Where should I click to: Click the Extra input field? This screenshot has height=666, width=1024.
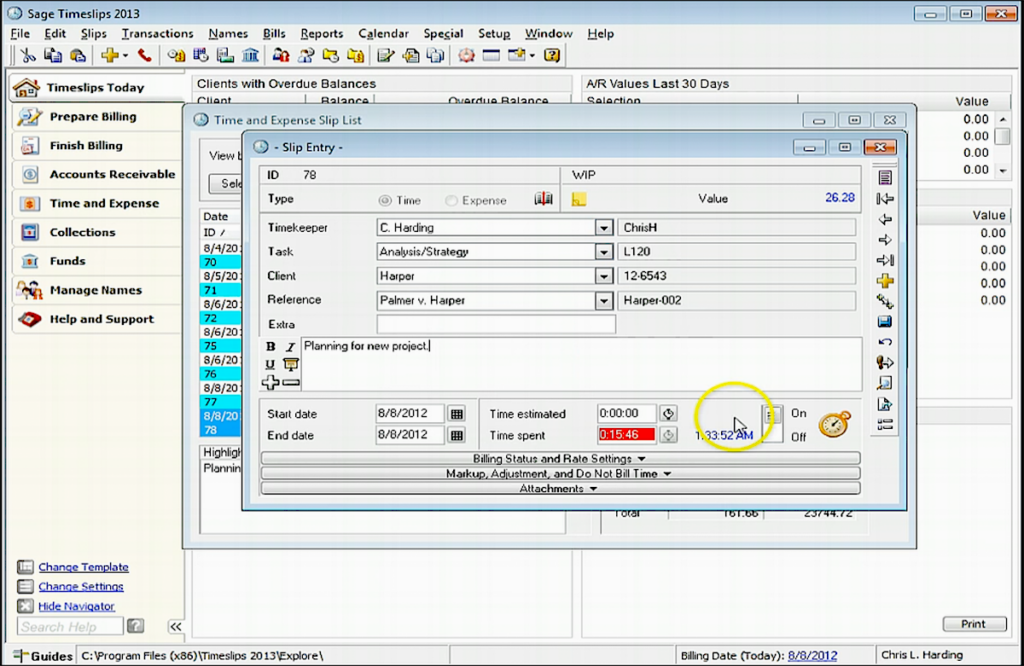(x=496, y=324)
